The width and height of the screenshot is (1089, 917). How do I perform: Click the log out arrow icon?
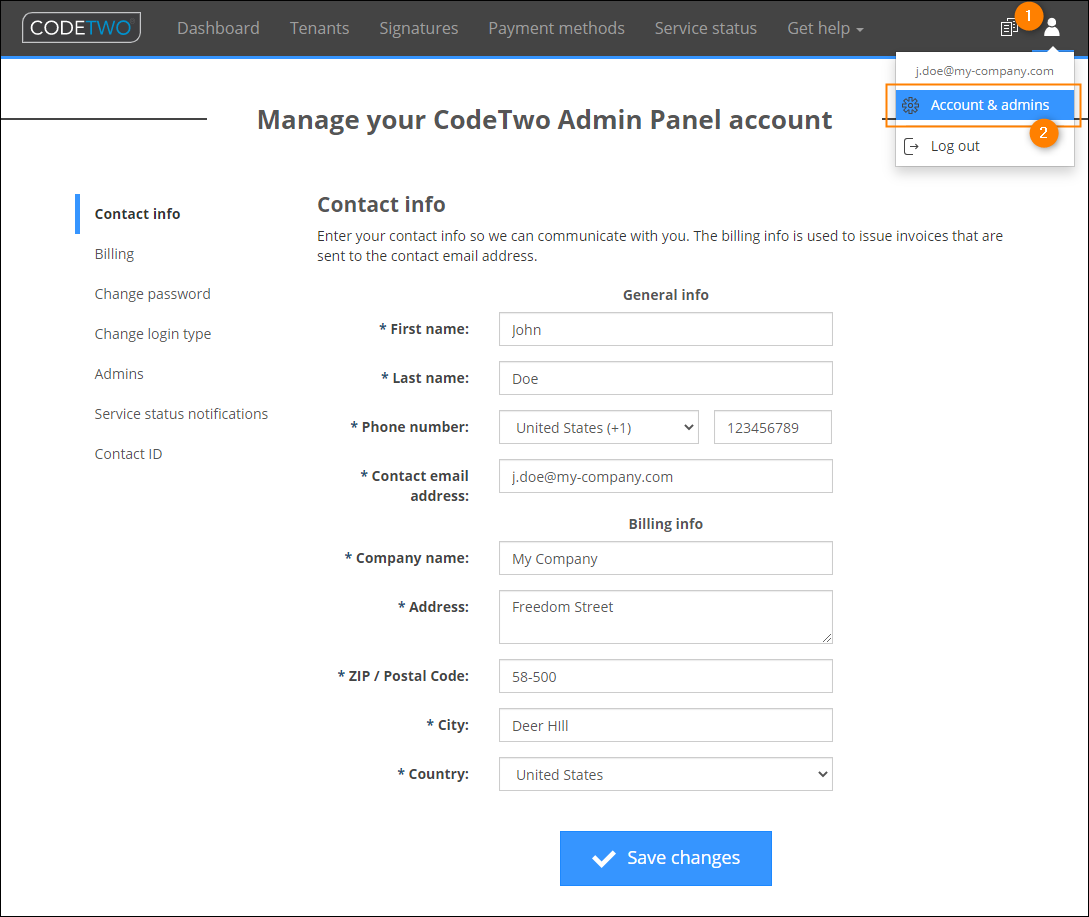(912, 145)
